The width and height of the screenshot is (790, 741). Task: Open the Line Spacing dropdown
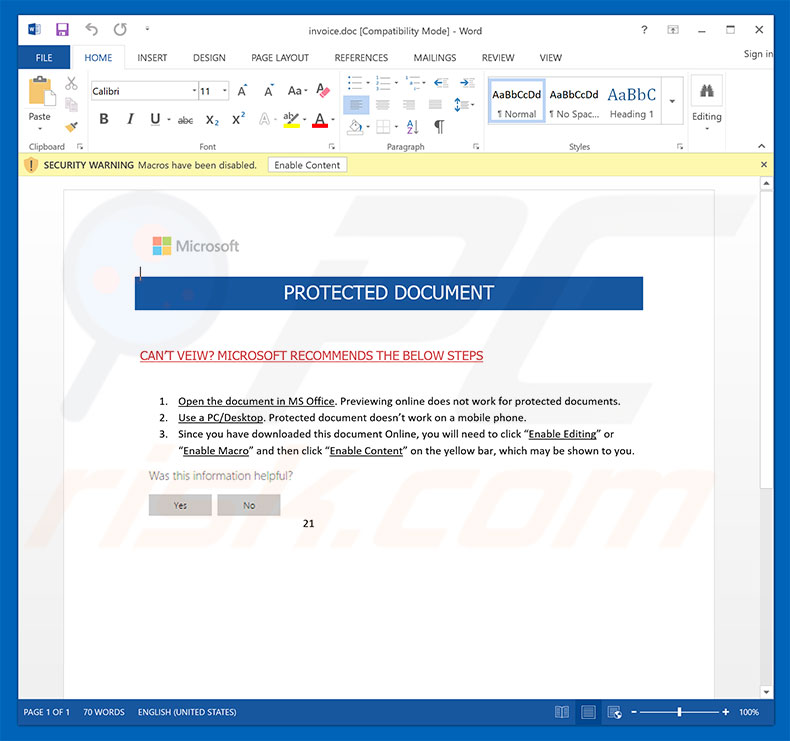point(464,105)
